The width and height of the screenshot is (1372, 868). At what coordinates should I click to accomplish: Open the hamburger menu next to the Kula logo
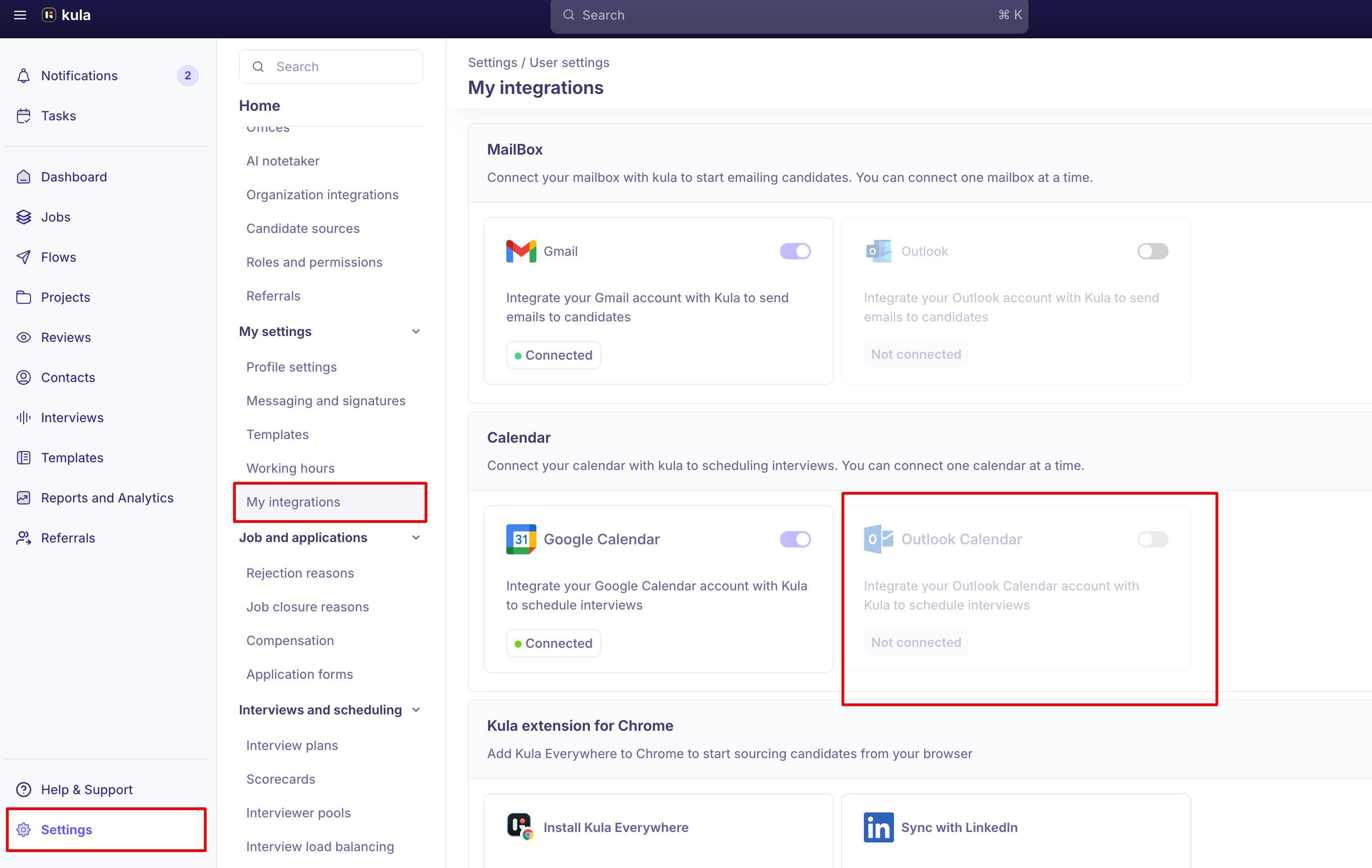pyautogui.click(x=20, y=15)
